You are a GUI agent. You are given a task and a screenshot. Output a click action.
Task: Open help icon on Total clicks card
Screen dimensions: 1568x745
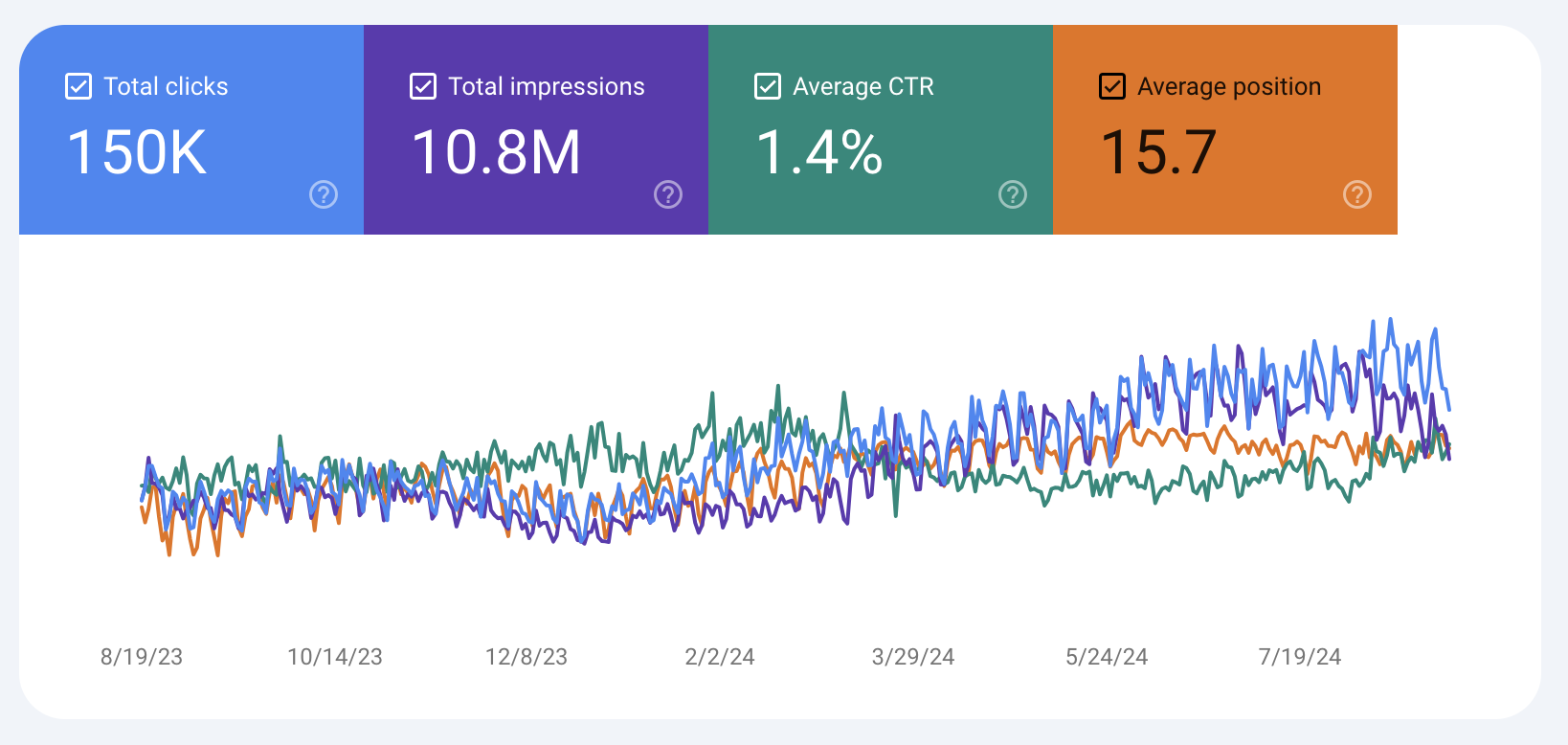[324, 194]
